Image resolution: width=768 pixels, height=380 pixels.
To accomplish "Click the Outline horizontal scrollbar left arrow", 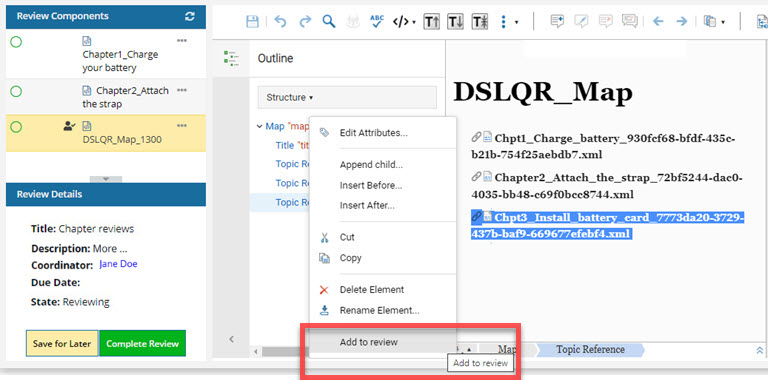I will coord(256,352).
